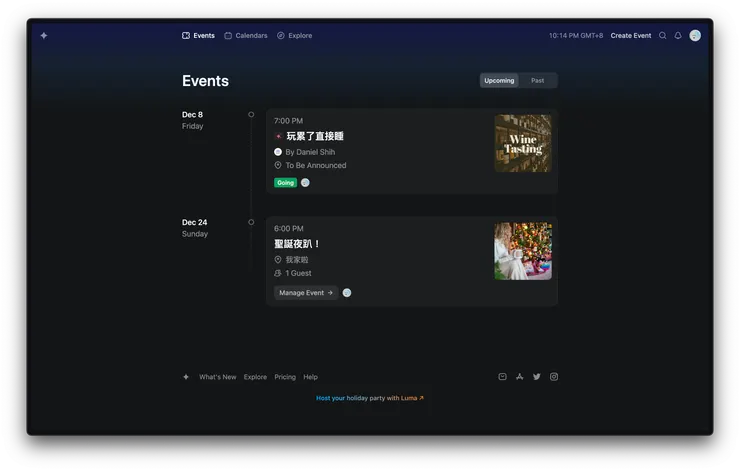This screenshot has height=471, width=740.
Task: Click the footer Twitter icon
Action: tap(537, 377)
